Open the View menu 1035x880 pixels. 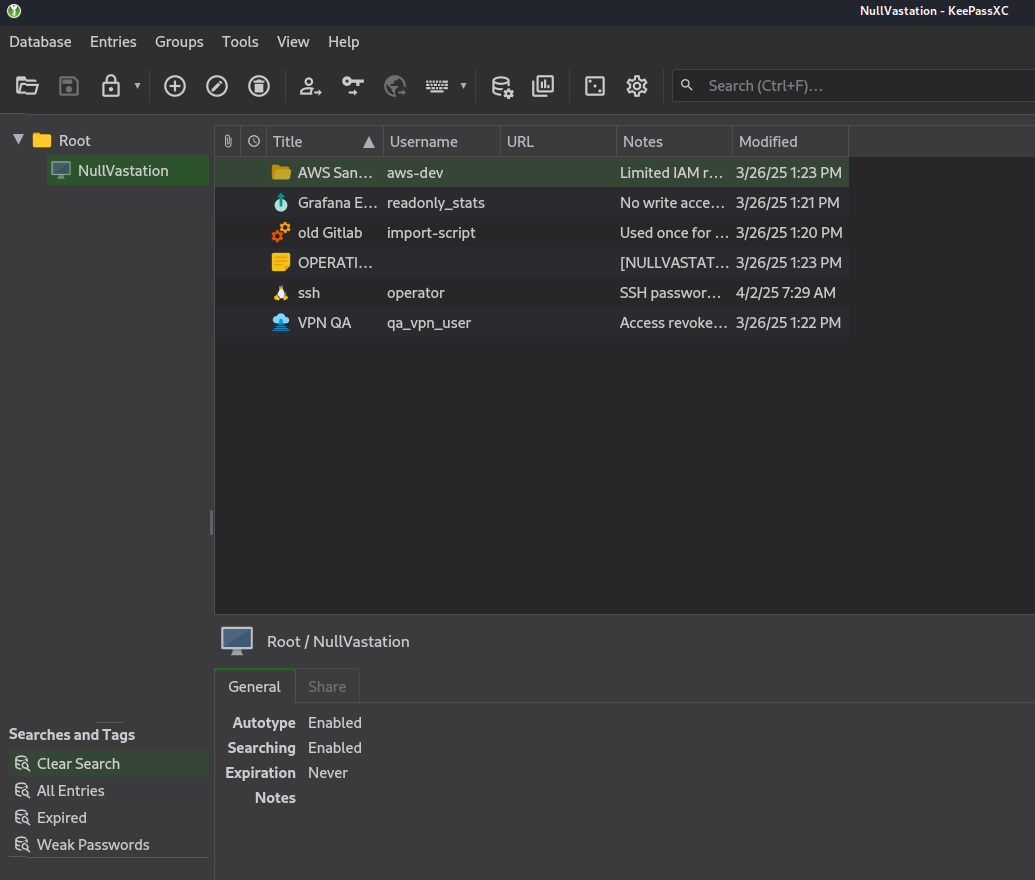point(293,42)
